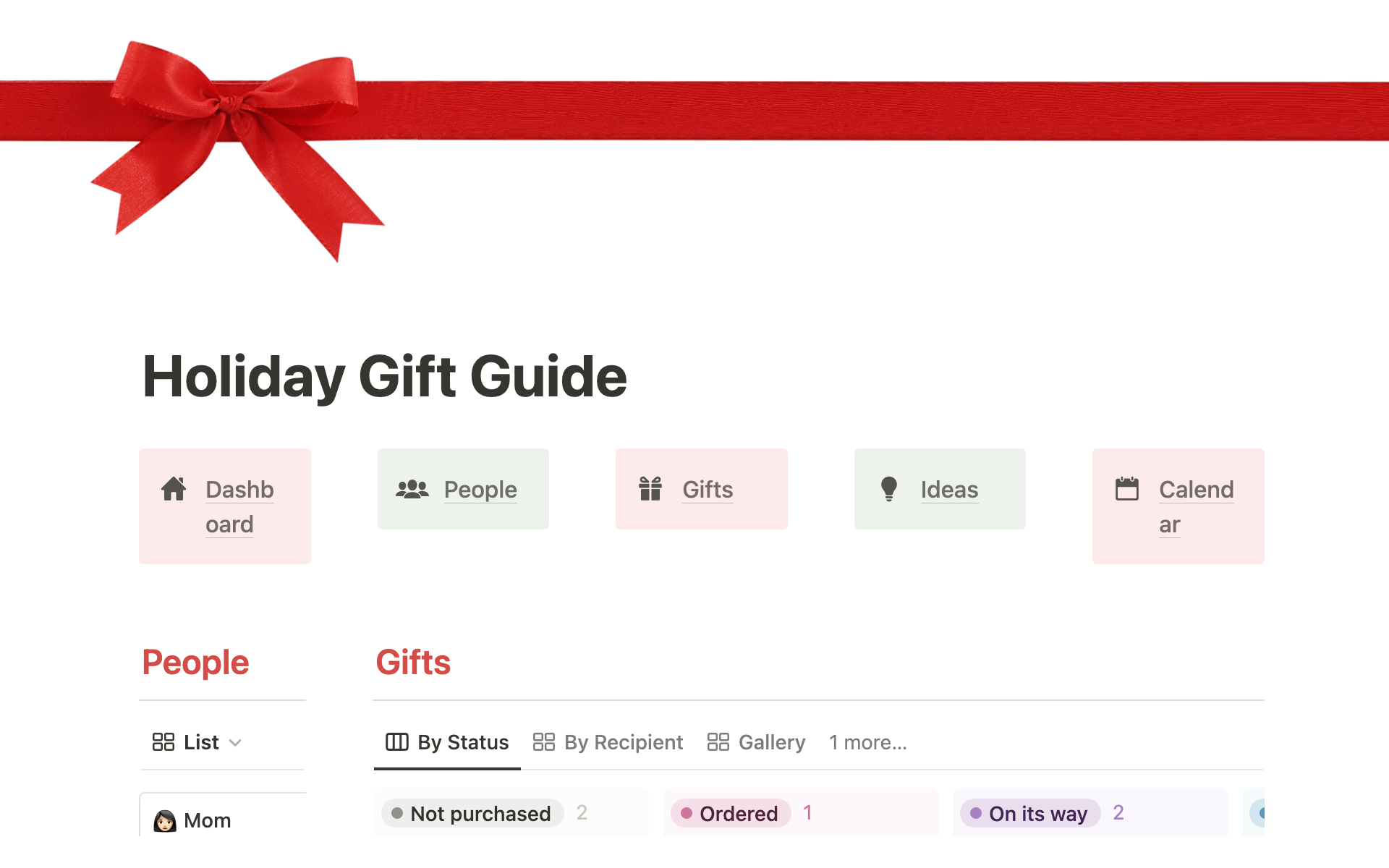This screenshot has height=868, width=1389.
Task: Click the Ideas lightbulb icon
Action: pos(888,490)
